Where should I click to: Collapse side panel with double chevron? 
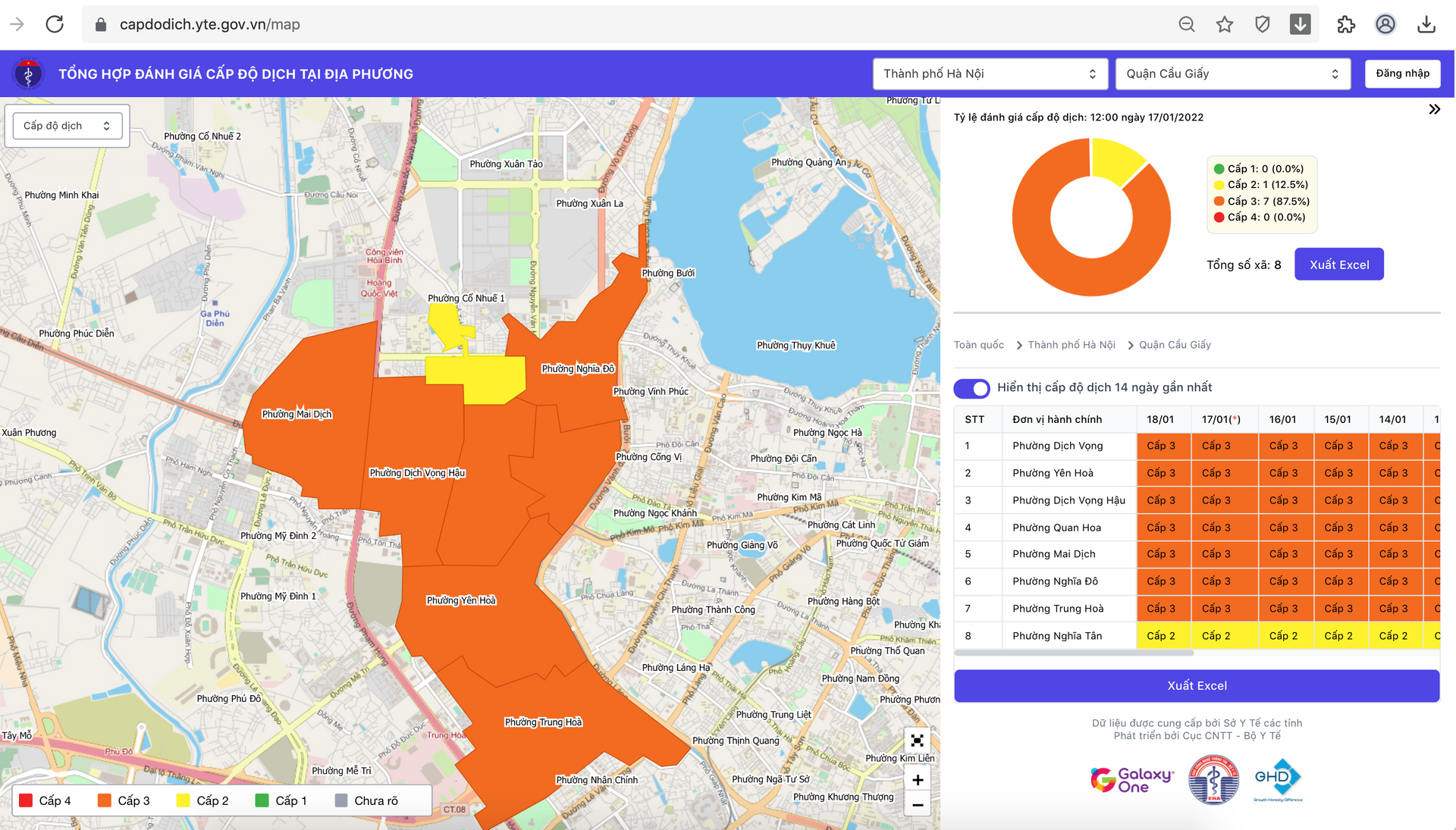pos(1434,109)
